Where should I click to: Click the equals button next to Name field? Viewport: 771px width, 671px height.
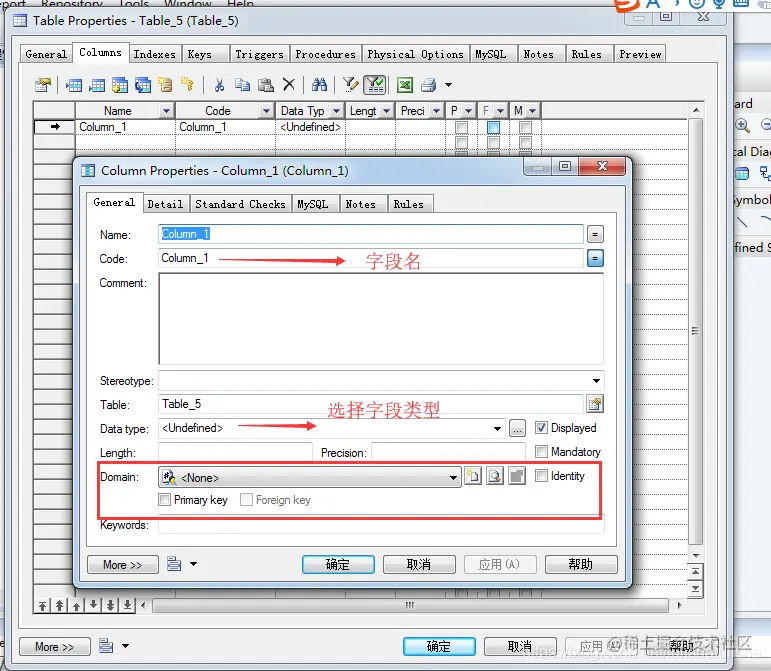(x=595, y=234)
